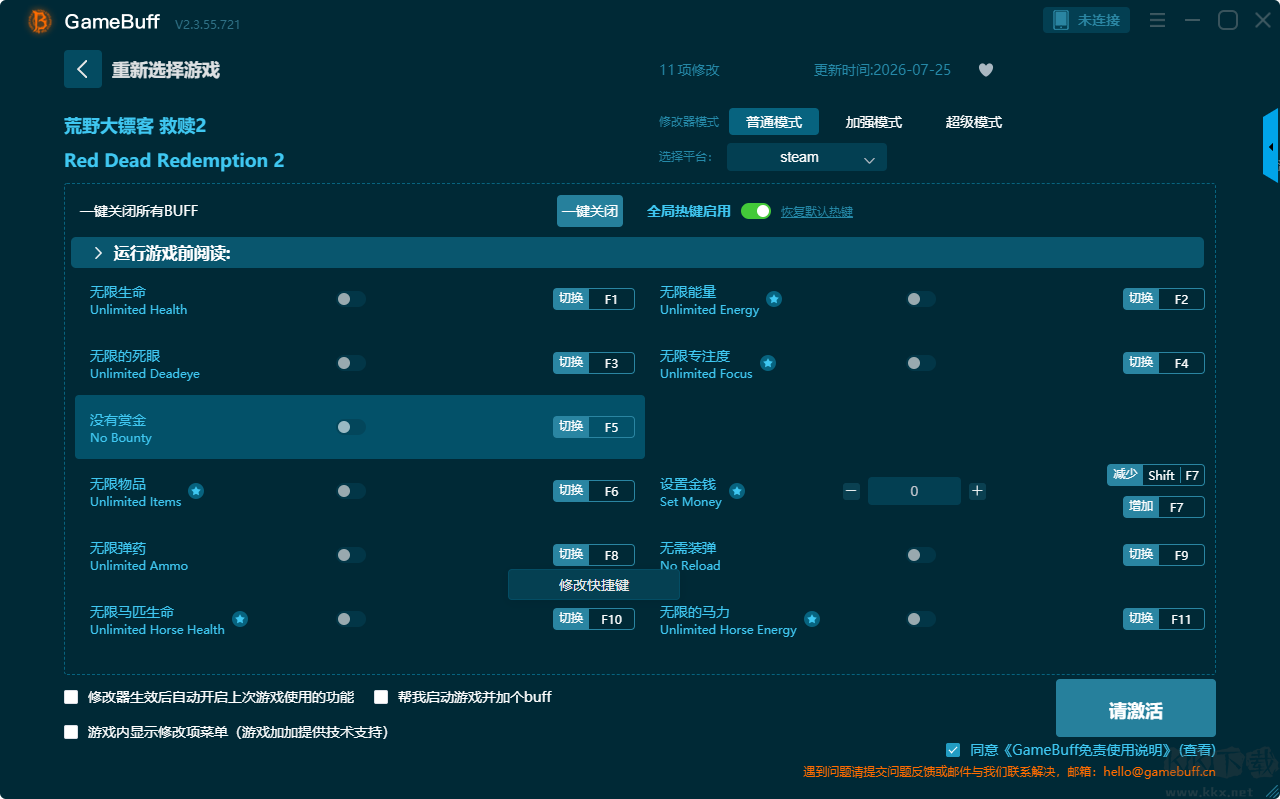The width and height of the screenshot is (1280, 799).
Task: Click the 一键关闭所有BUFF label
Action: (x=139, y=211)
